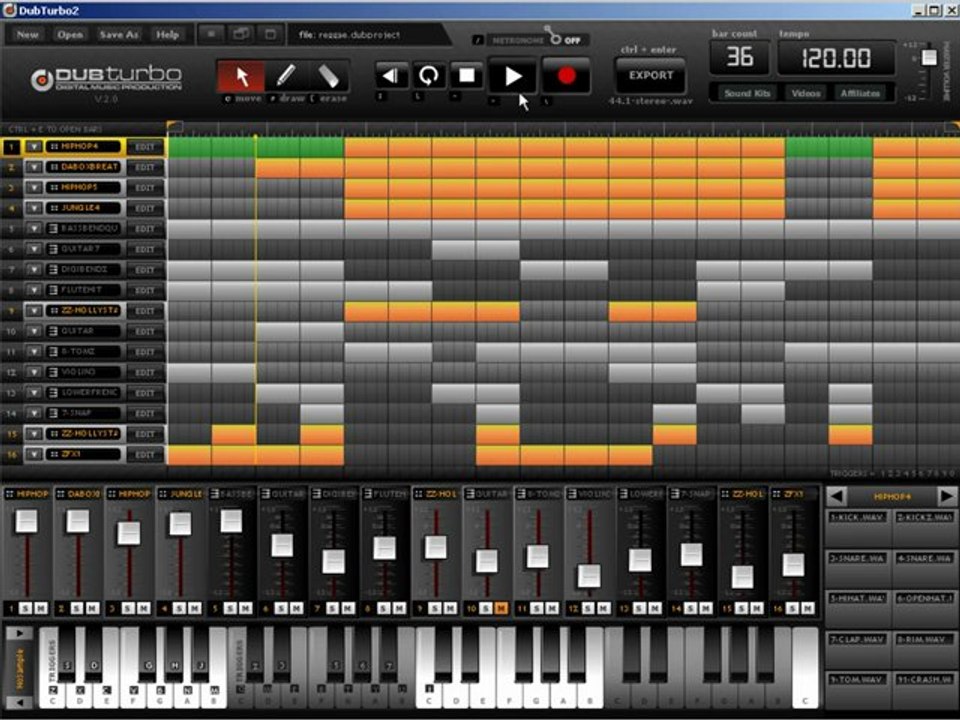Image resolution: width=960 pixels, height=720 pixels.
Task: Click the keyboard octave-up arrow
Action: [19, 633]
